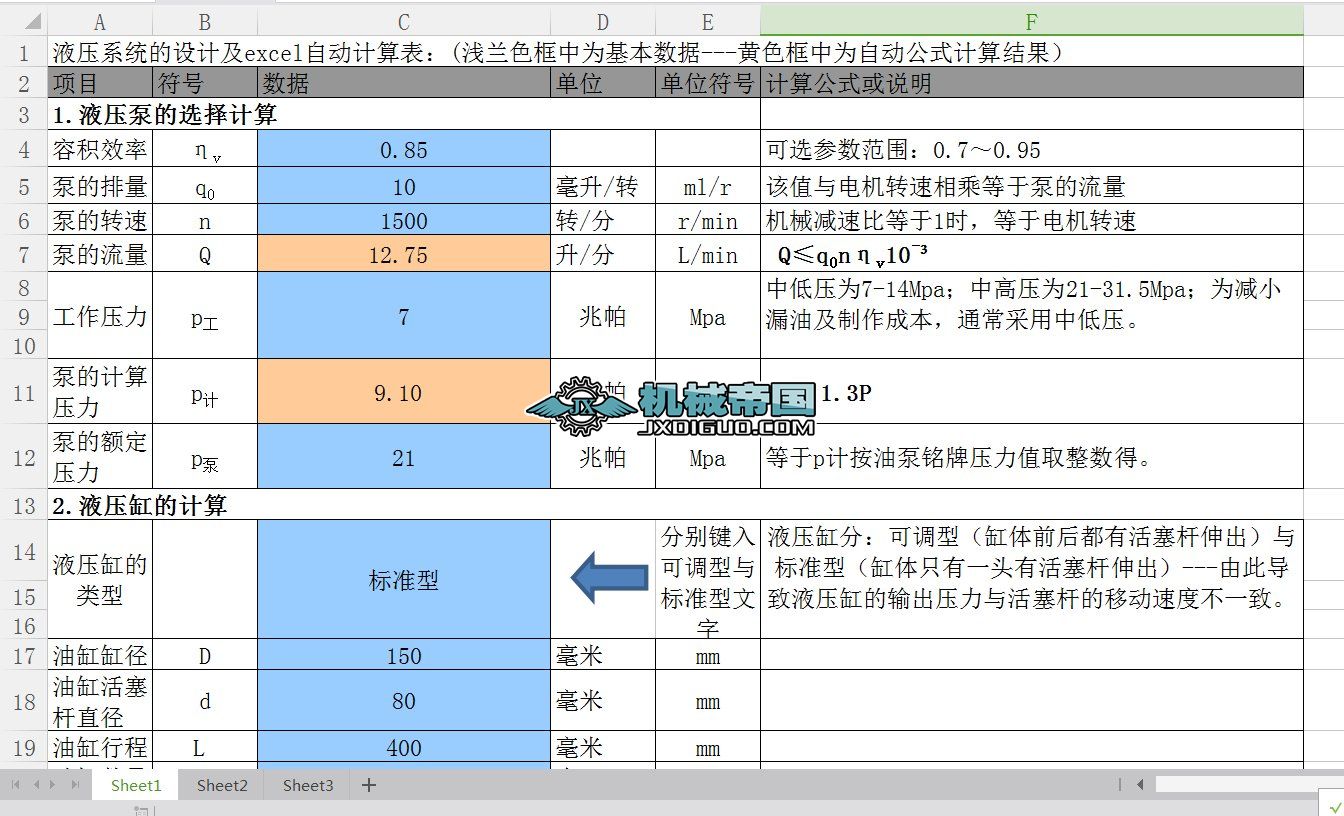Select the 数据 header cell
The image size is (1344, 816).
pyautogui.click(x=404, y=83)
